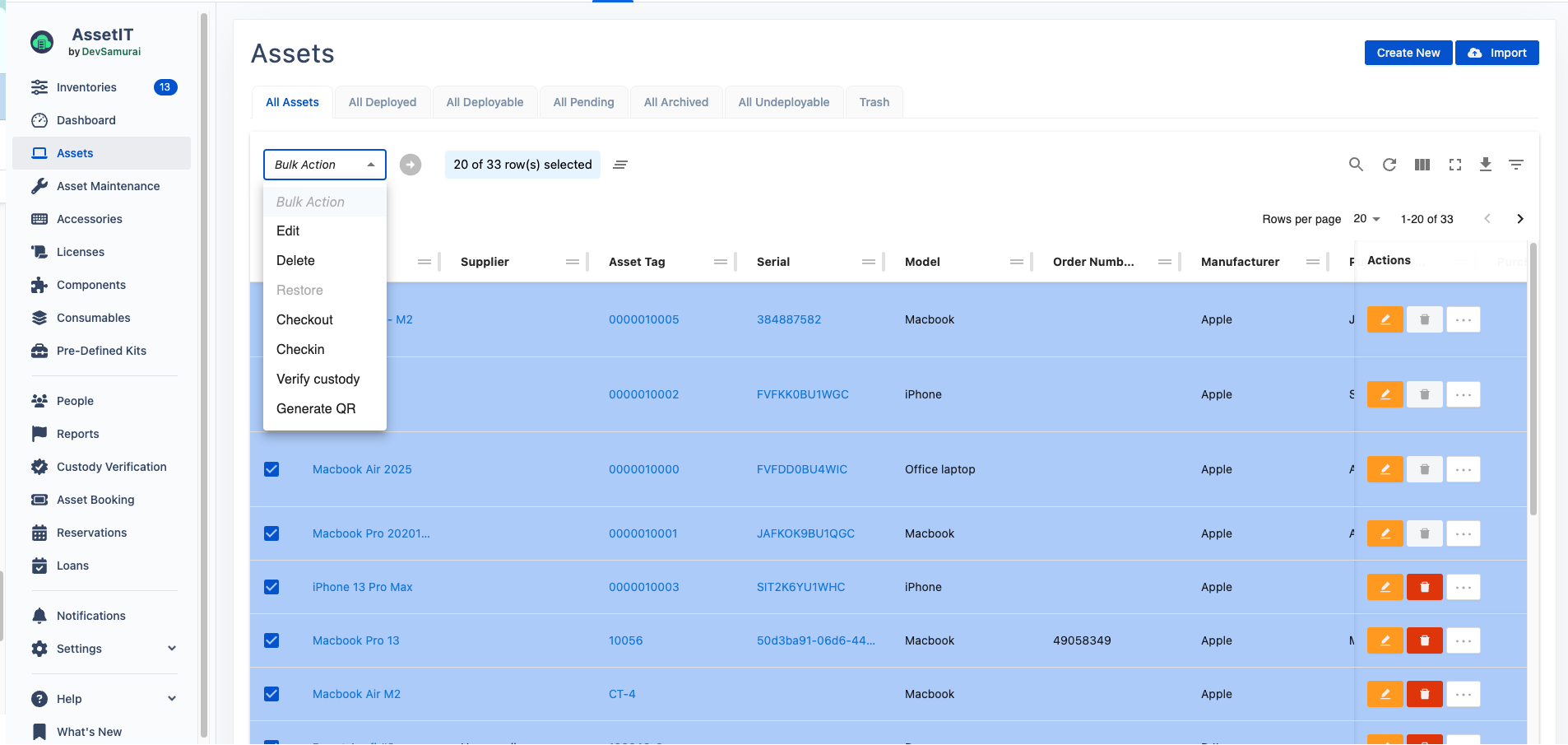Image resolution: width=1568 pixels, height=745 pixels.
Task: Switch to the All Deployed tab
Action: 383,102
